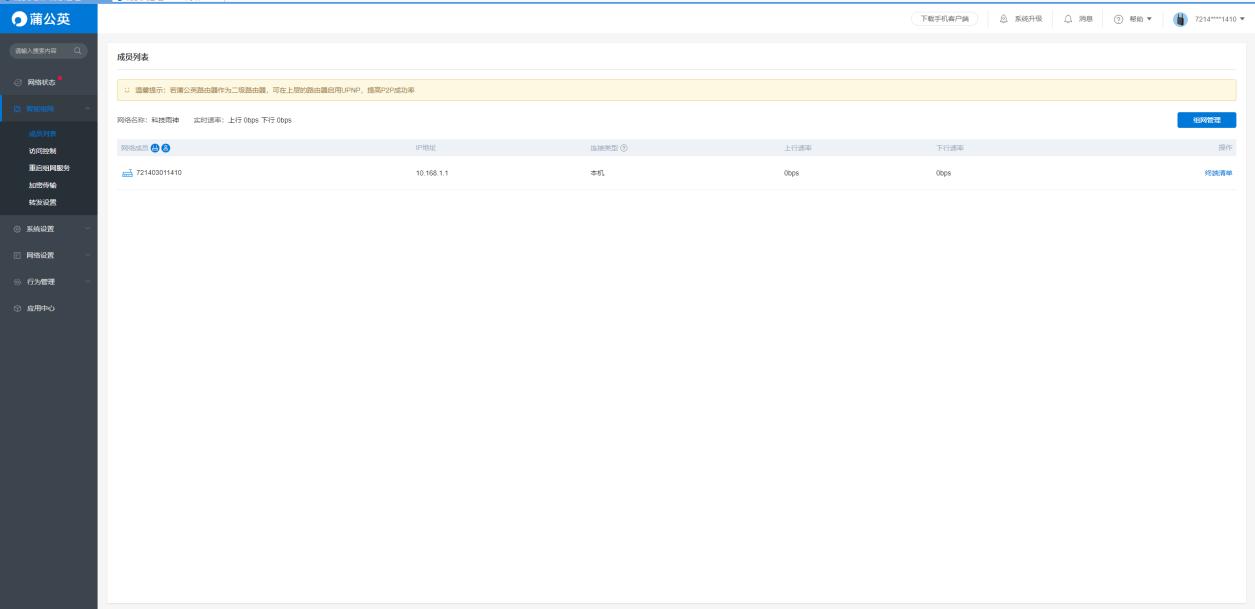Screen dimensions: 1255x609
Task: Click the 下载手机客户端 button
Action: click(x=944, y=19)
